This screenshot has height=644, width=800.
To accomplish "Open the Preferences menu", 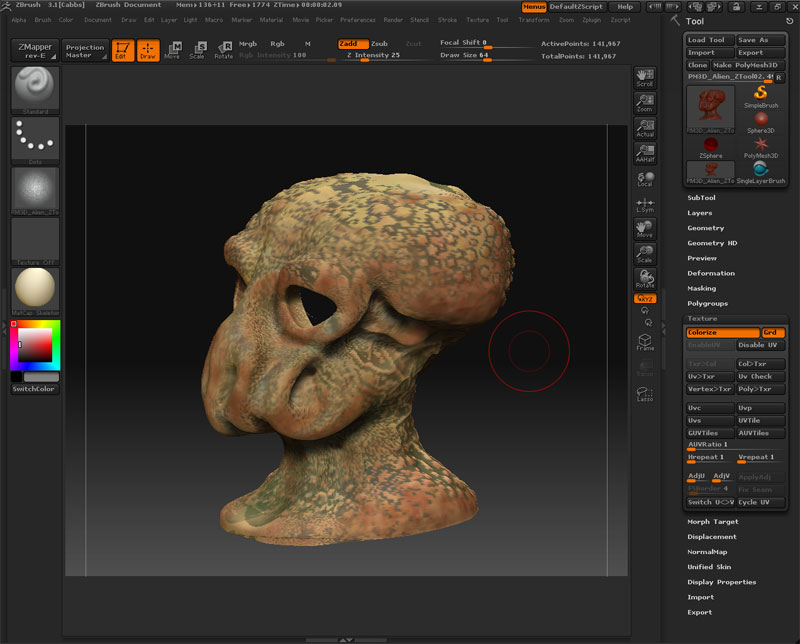I will point(358,20).
